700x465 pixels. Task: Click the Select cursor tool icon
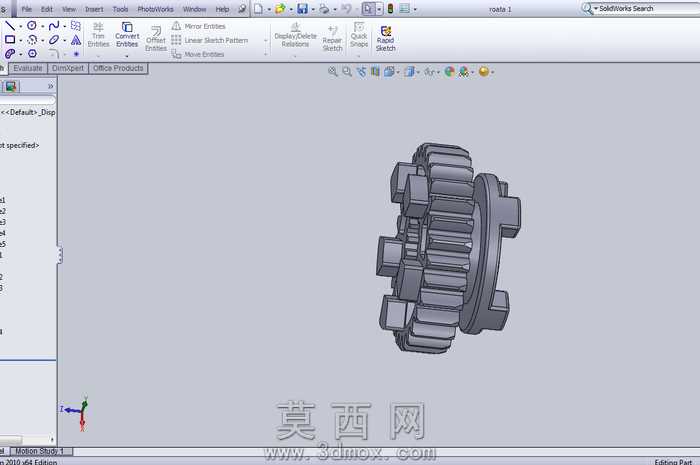368,8
